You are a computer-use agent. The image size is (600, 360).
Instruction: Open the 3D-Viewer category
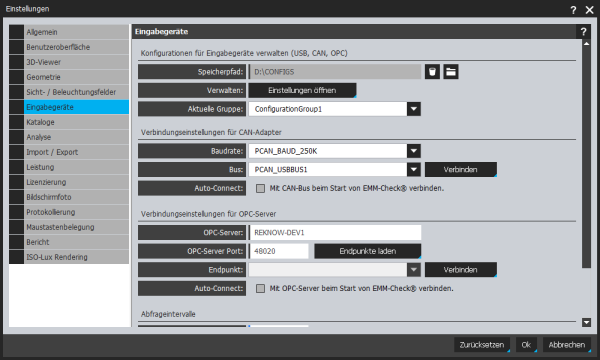click(x=69, y=62)
